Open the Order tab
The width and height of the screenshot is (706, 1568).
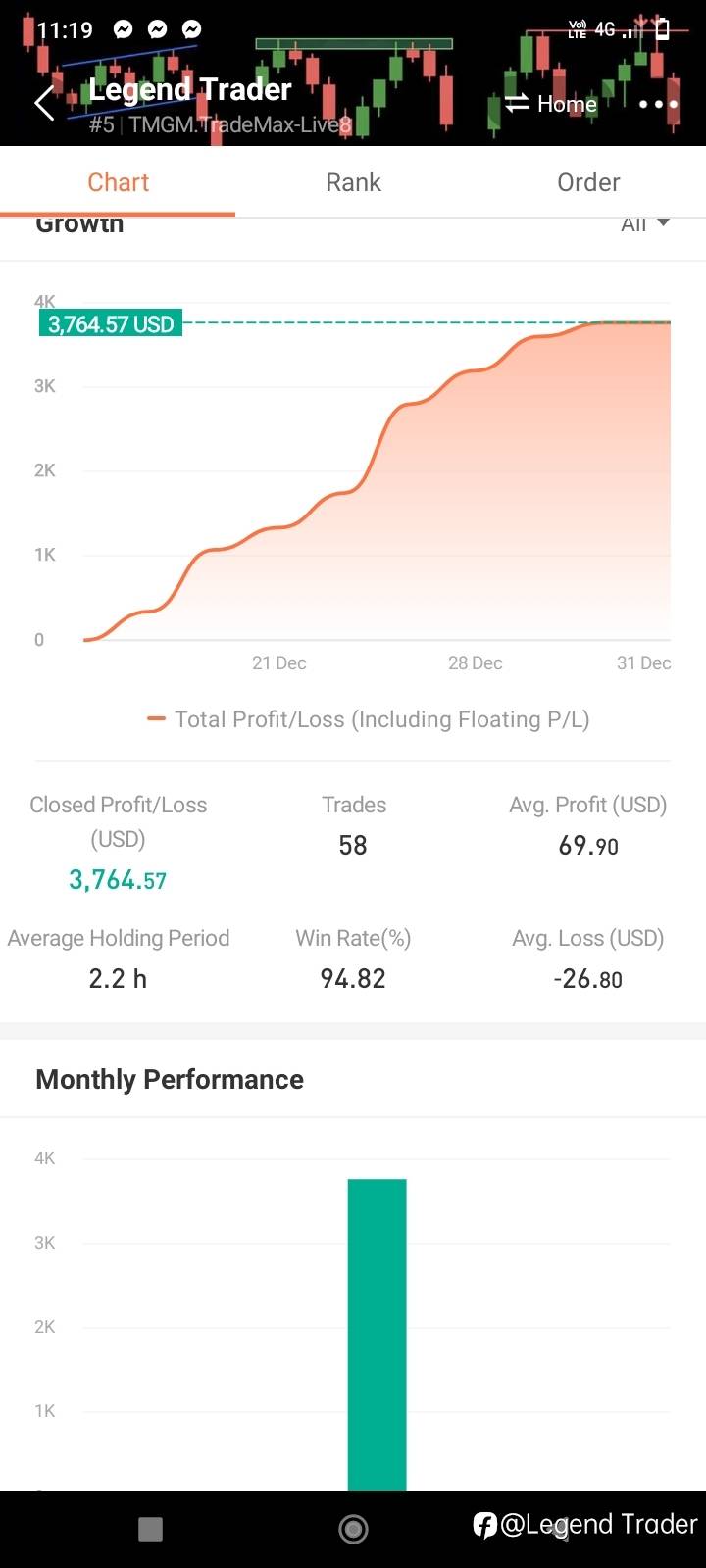point(588,182)
